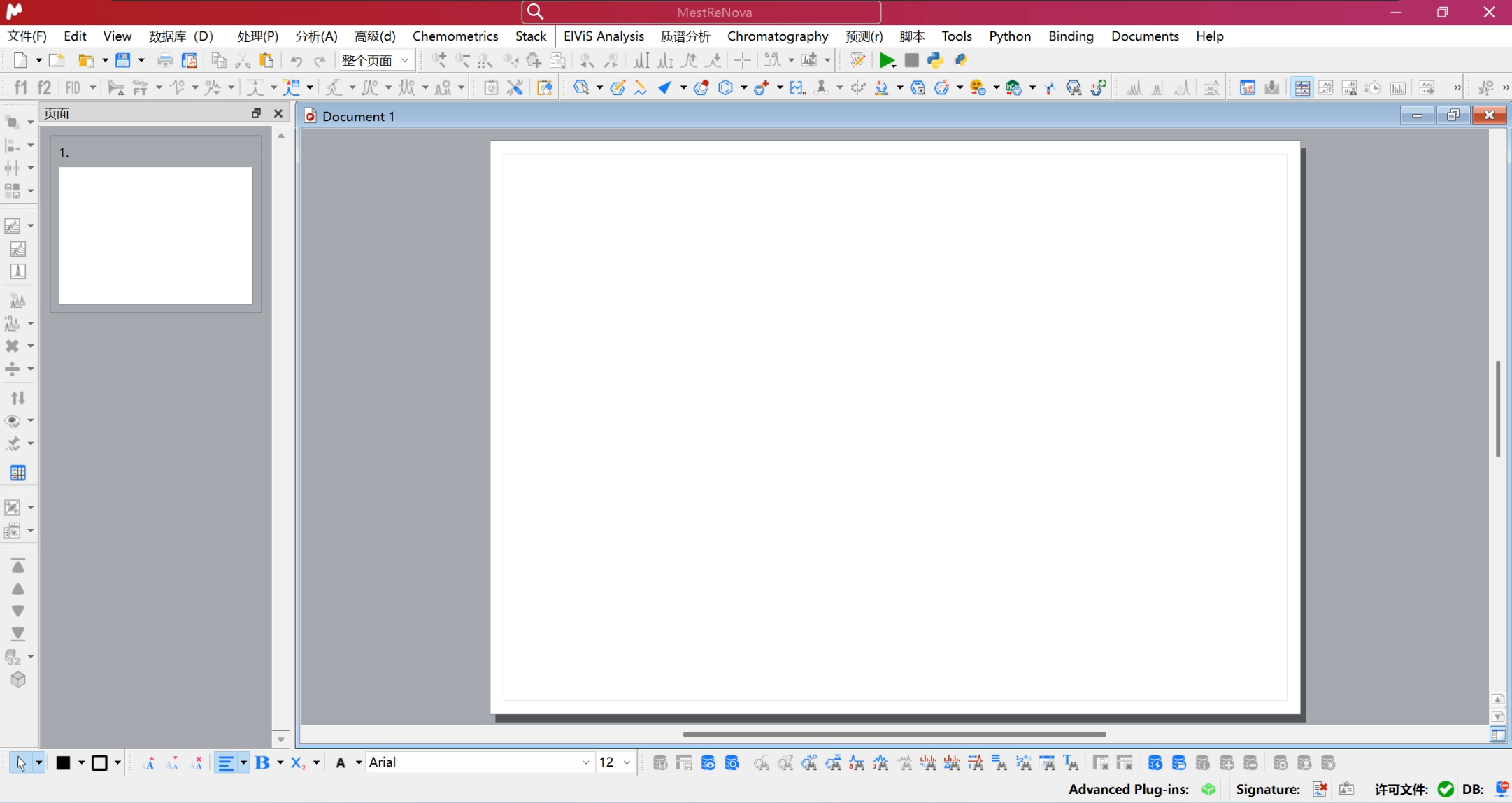Toggle the arrow selection mode
The width and height of the screenshot is (1512, 803).
20,762
